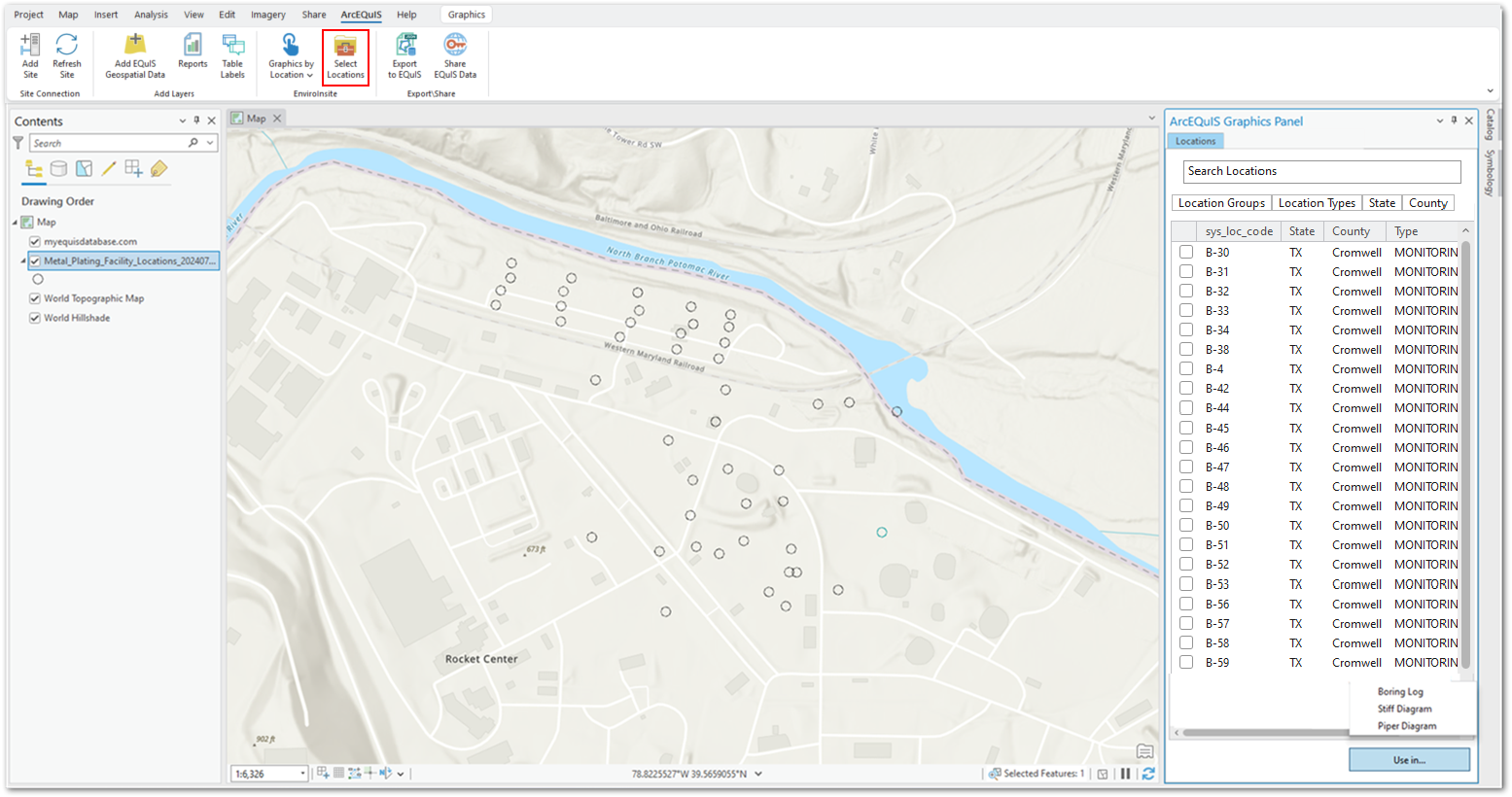Uncheck the myequisdatabase.com layer
1512x797 pixels.
[x=35, y=241]
